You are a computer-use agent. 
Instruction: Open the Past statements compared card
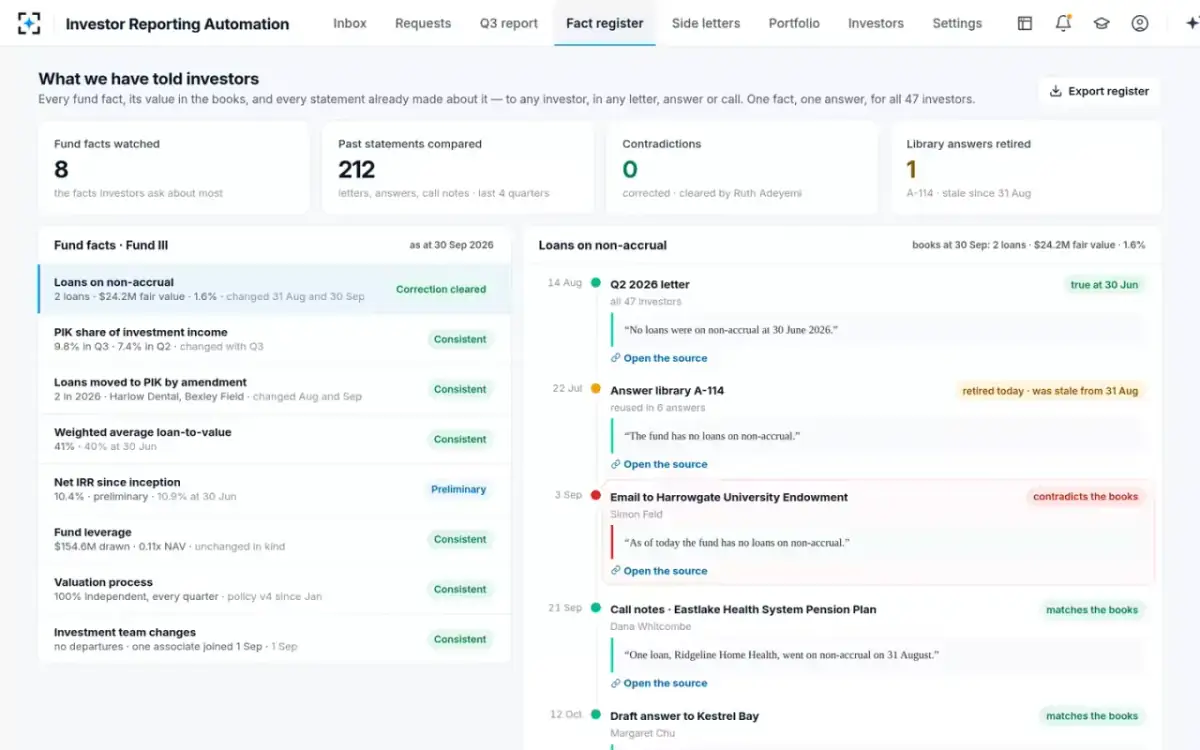point(458,168)
